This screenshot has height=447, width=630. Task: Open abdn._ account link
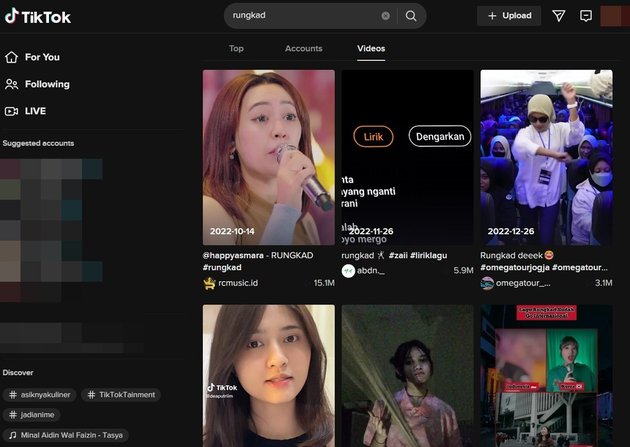click(x=370, y=271)
